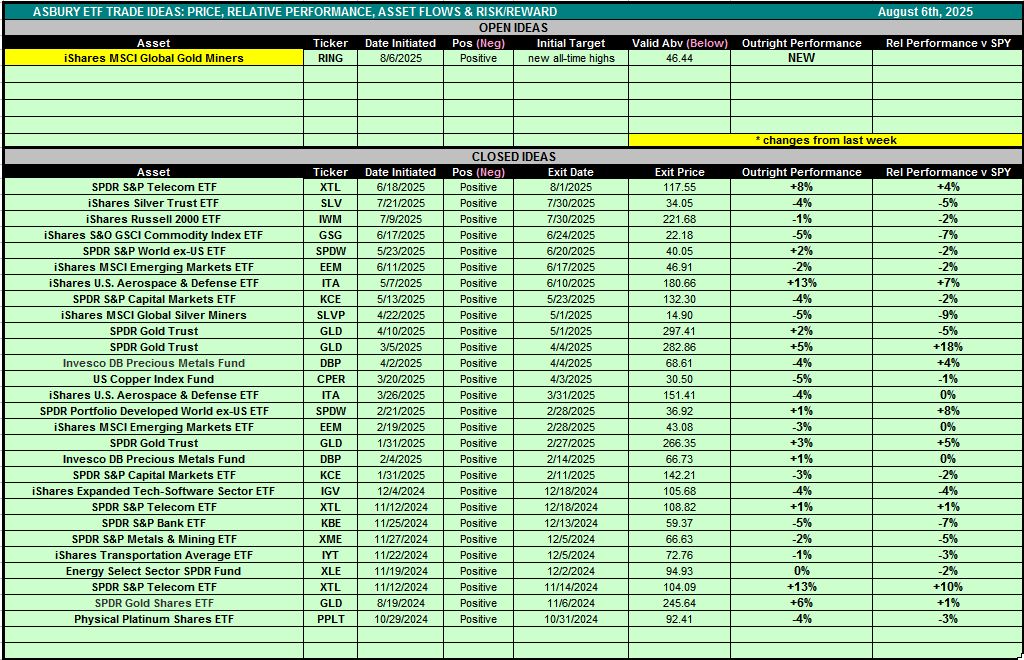1024x660 pixels.
Task: Click the 46.44 valid-above value
Action: point(679,58)
